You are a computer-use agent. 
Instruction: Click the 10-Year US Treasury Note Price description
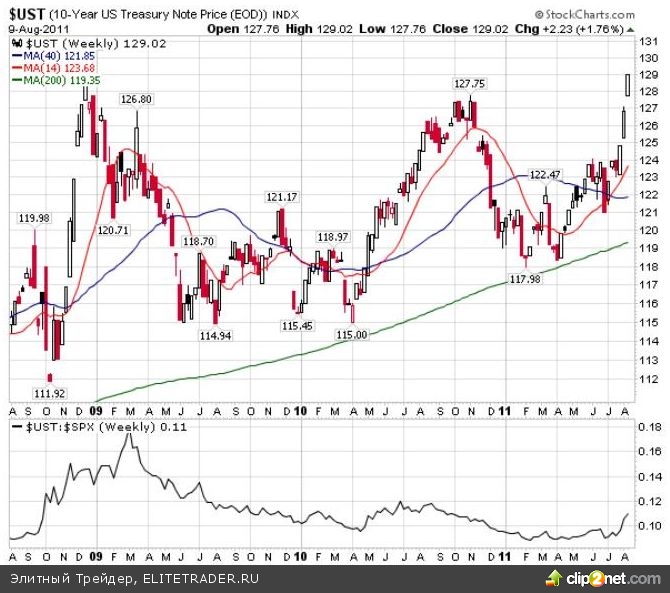158,15
